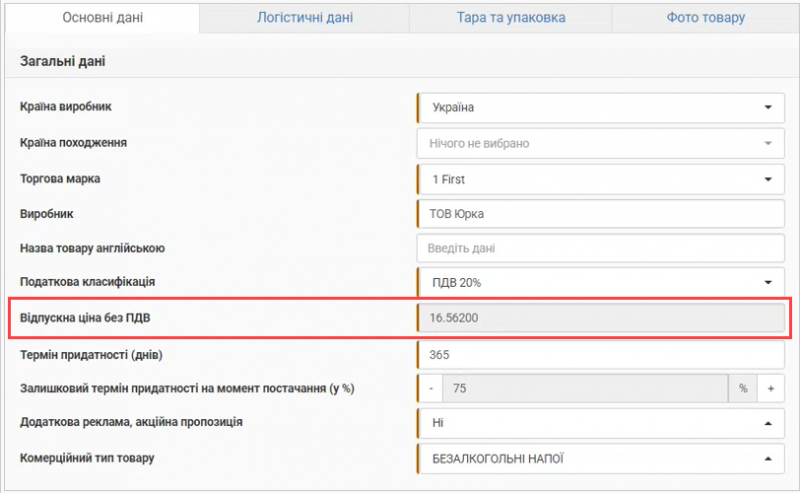Click the Загальні дані section header
The width and height of the screenshot is (800, 493).
pos(63,62)
